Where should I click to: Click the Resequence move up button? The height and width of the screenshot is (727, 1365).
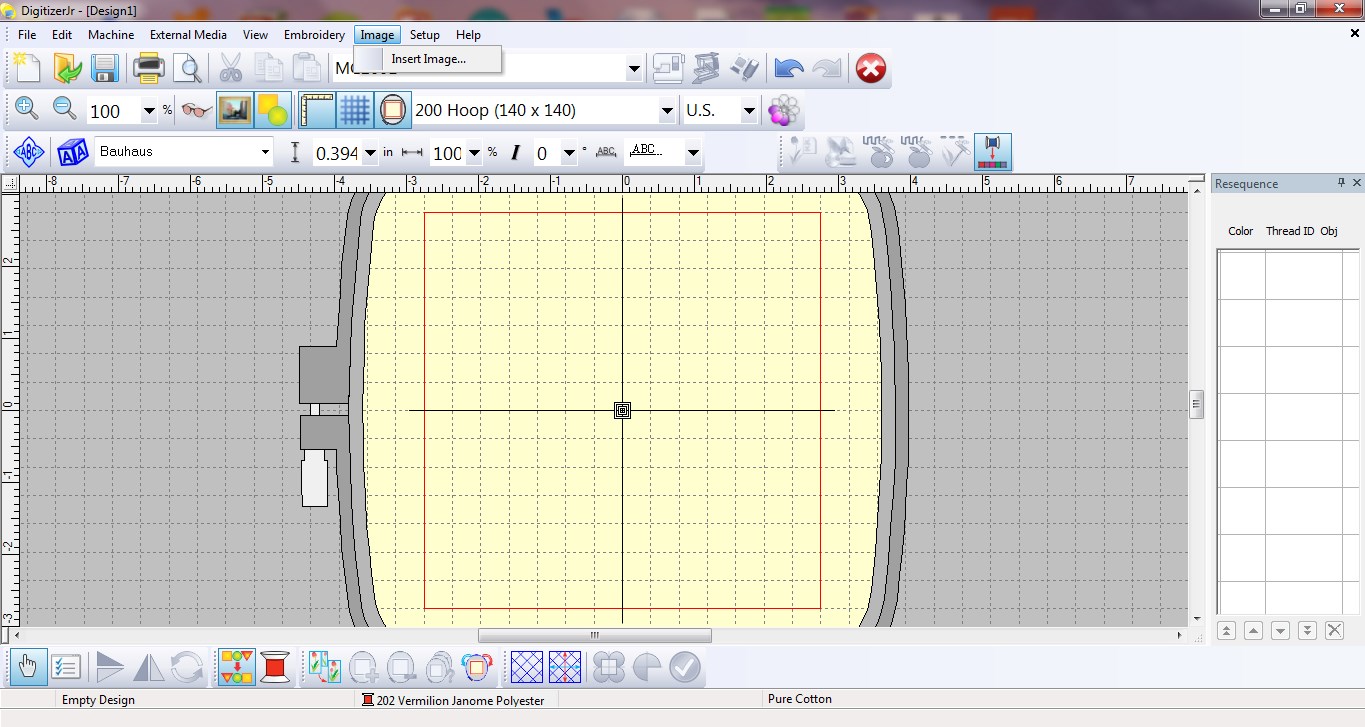[1253, 630]
